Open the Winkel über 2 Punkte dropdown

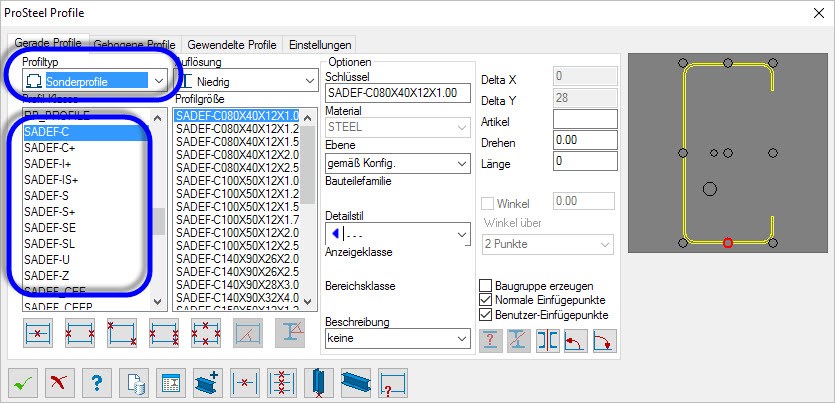tap(548, 244)
